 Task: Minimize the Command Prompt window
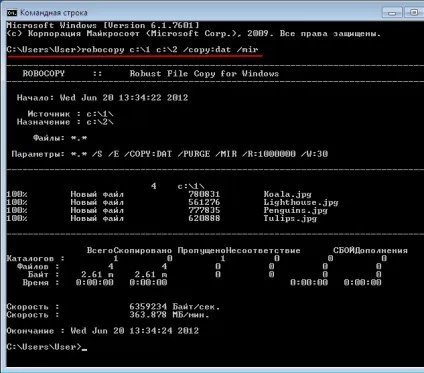[392, 13]
